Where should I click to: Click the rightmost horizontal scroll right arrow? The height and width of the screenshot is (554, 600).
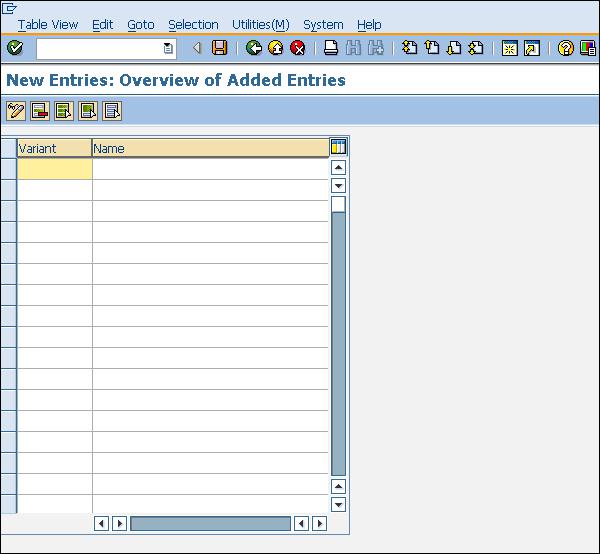pos(320,523)
